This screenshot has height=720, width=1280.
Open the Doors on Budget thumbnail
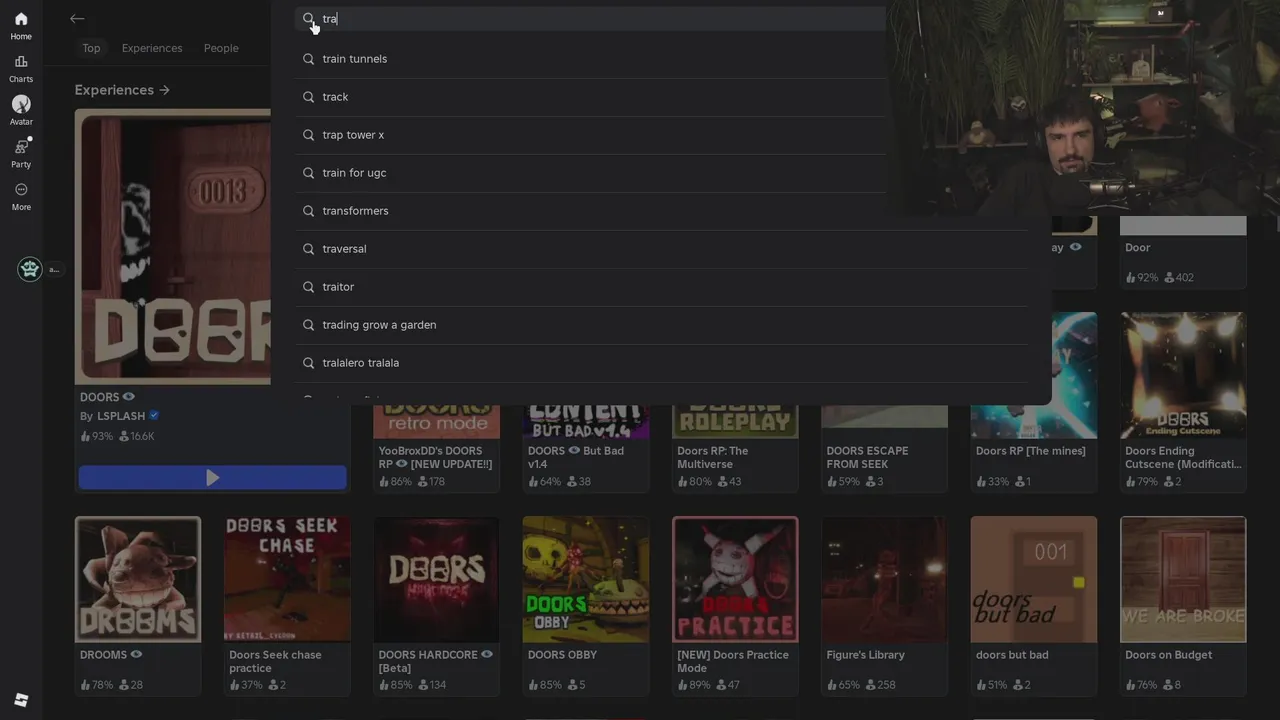click(1183, 579)
